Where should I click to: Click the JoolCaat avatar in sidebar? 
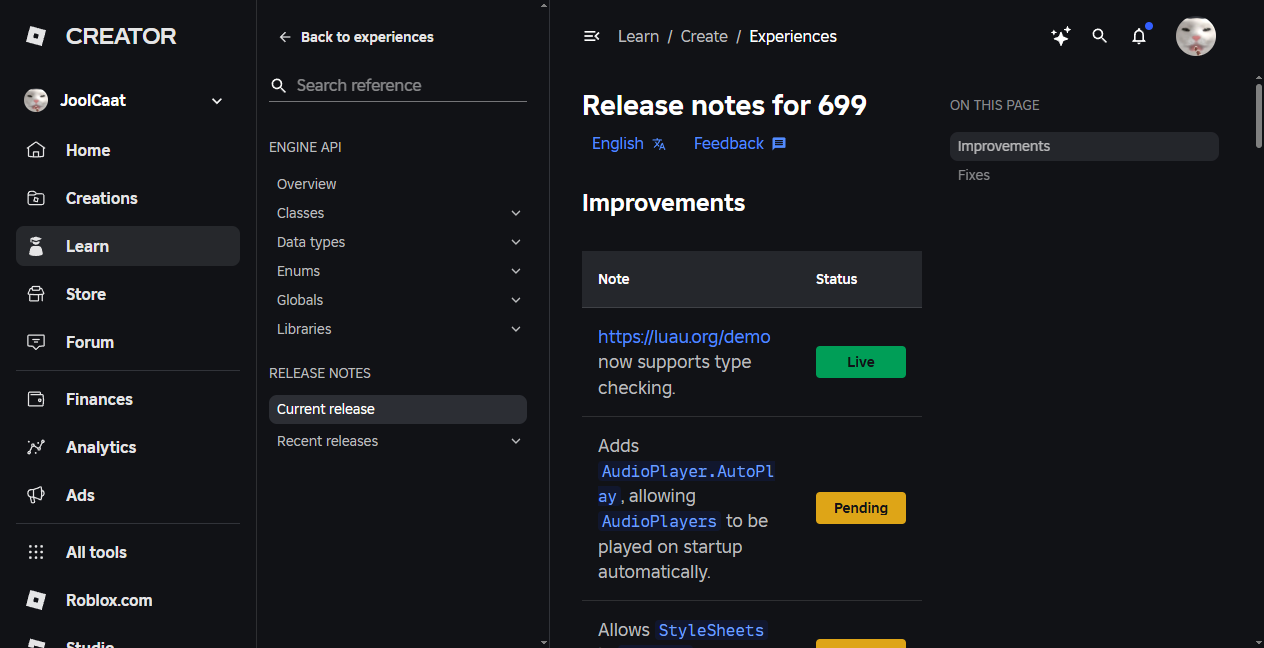(x=36, y=100)
